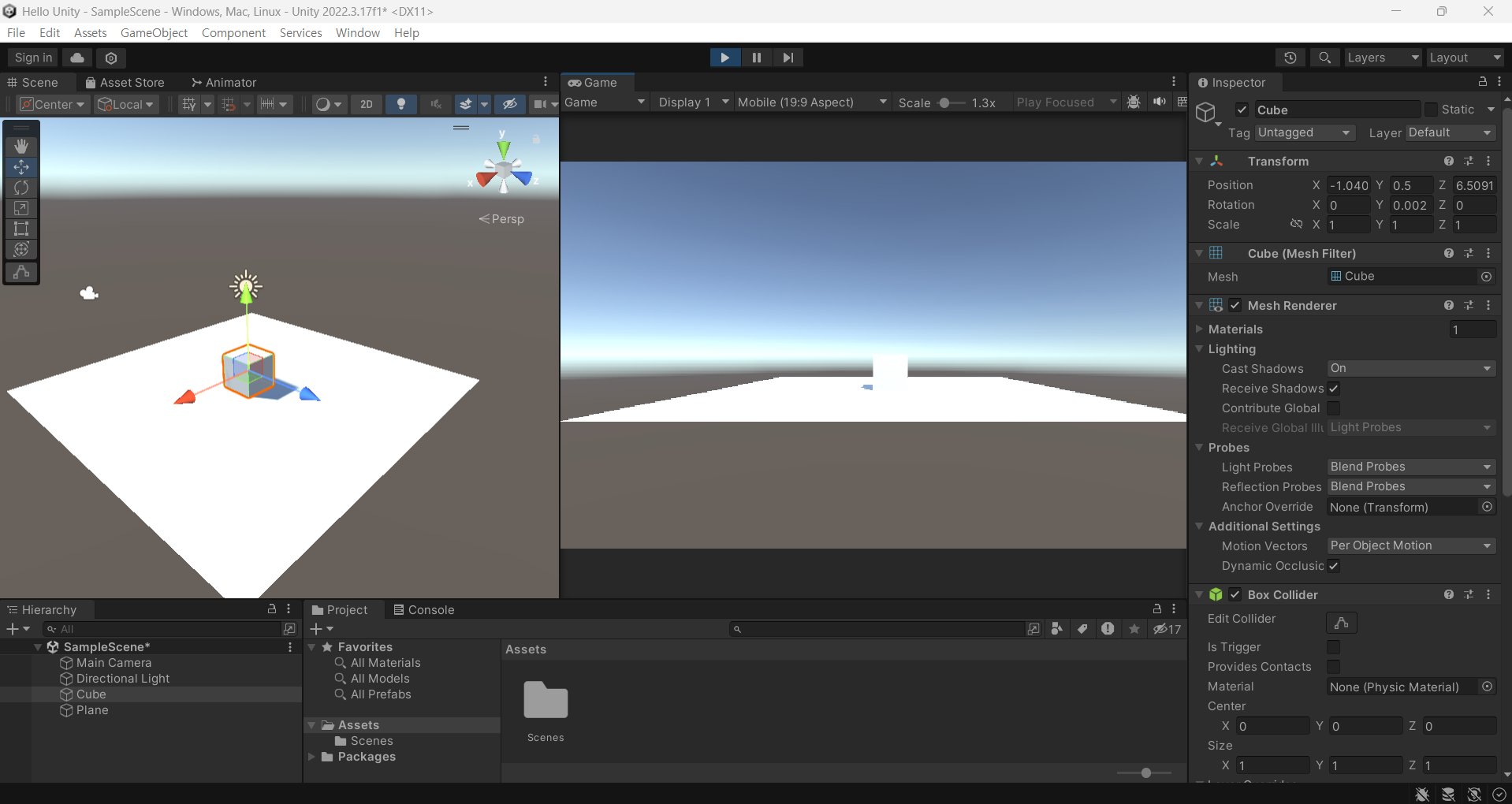Open the Tag dropdown (Untagged)
This screenshot has height=804, width=1512.
click(1305, 132)
